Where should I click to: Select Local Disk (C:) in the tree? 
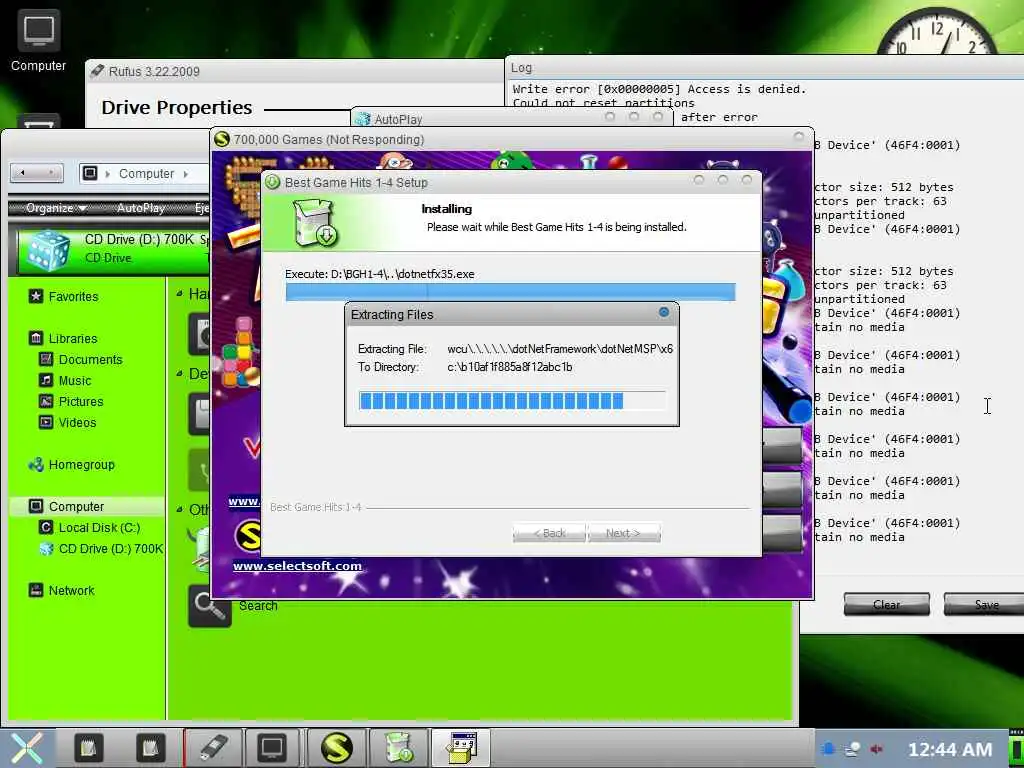point(99,527)
